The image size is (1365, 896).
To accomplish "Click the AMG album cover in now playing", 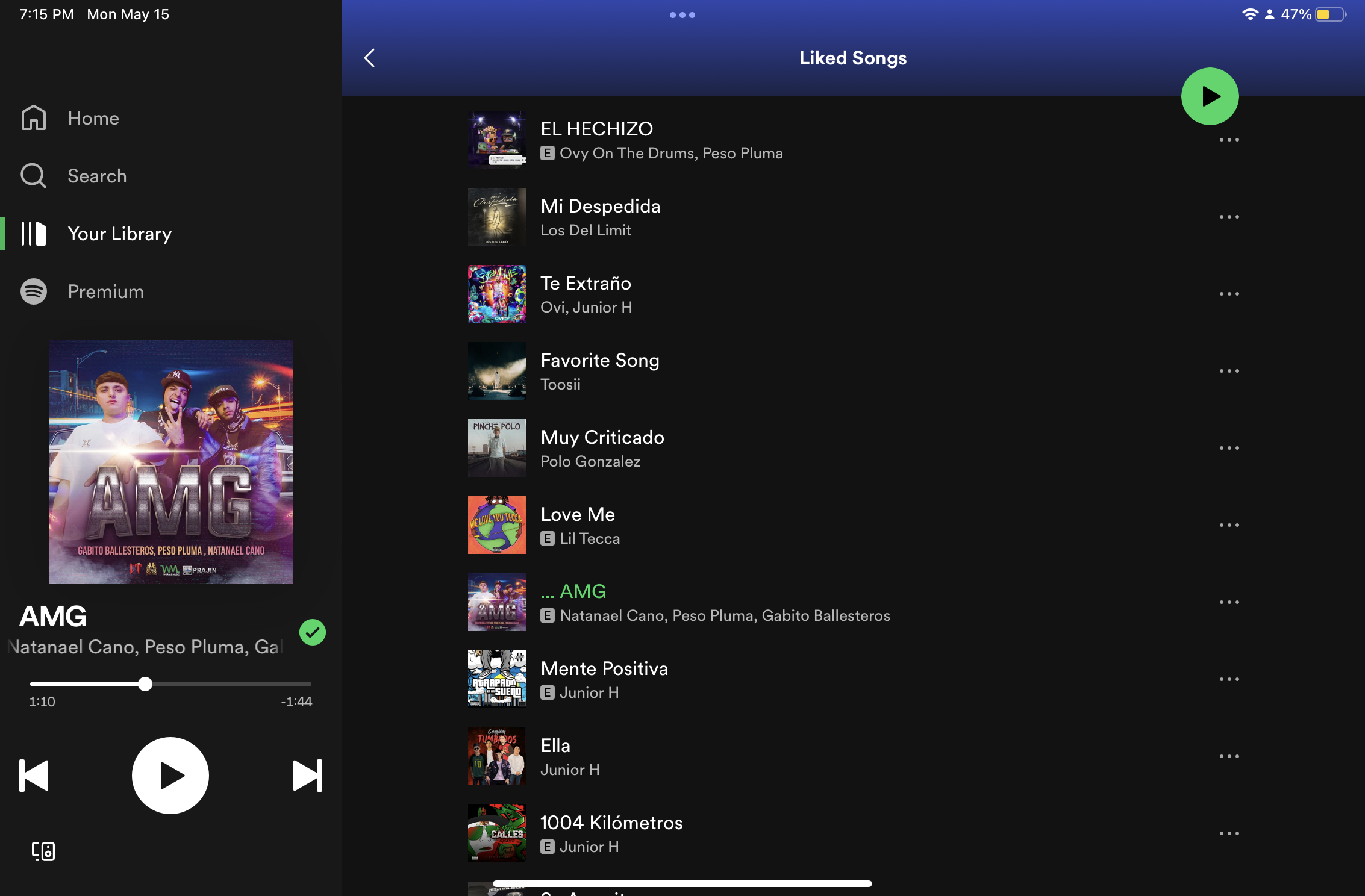I will pos(171,462).
